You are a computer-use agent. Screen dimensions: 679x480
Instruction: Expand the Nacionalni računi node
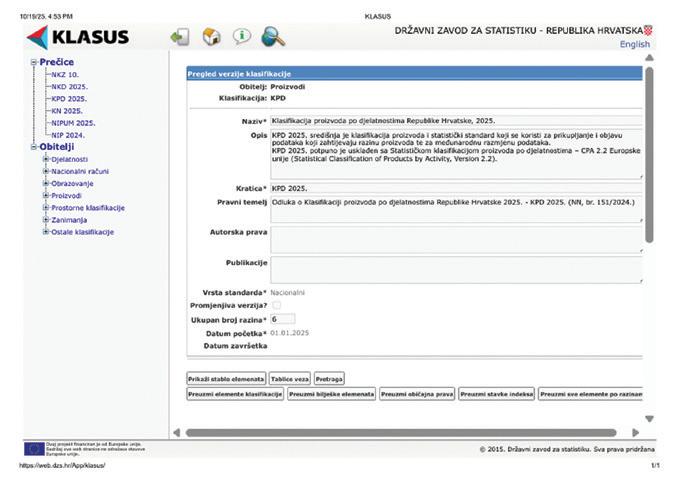[45, 172]
